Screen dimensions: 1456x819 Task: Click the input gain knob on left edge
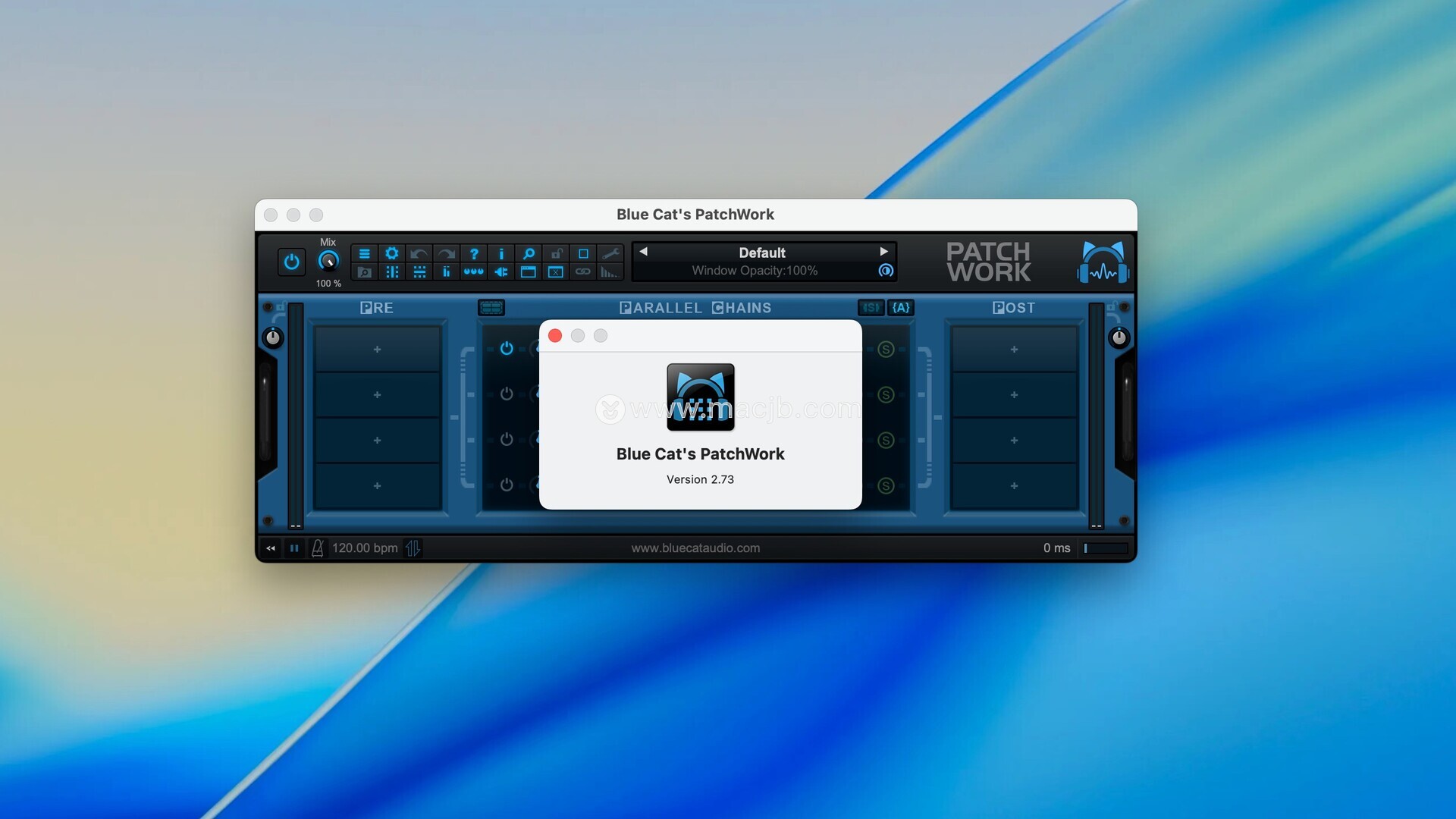click(x=273, y=337)
